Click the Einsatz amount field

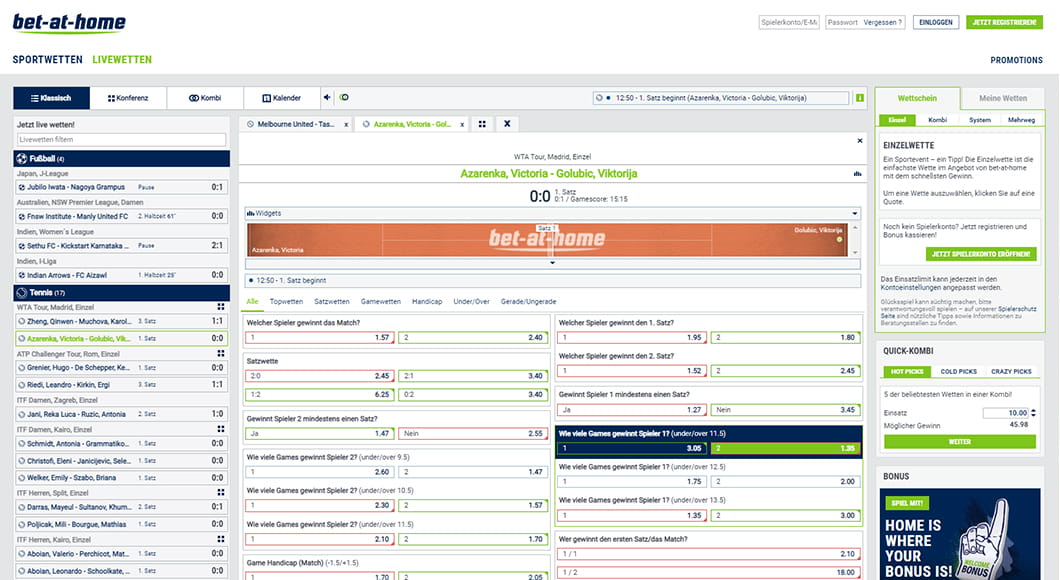[1006, 412]
